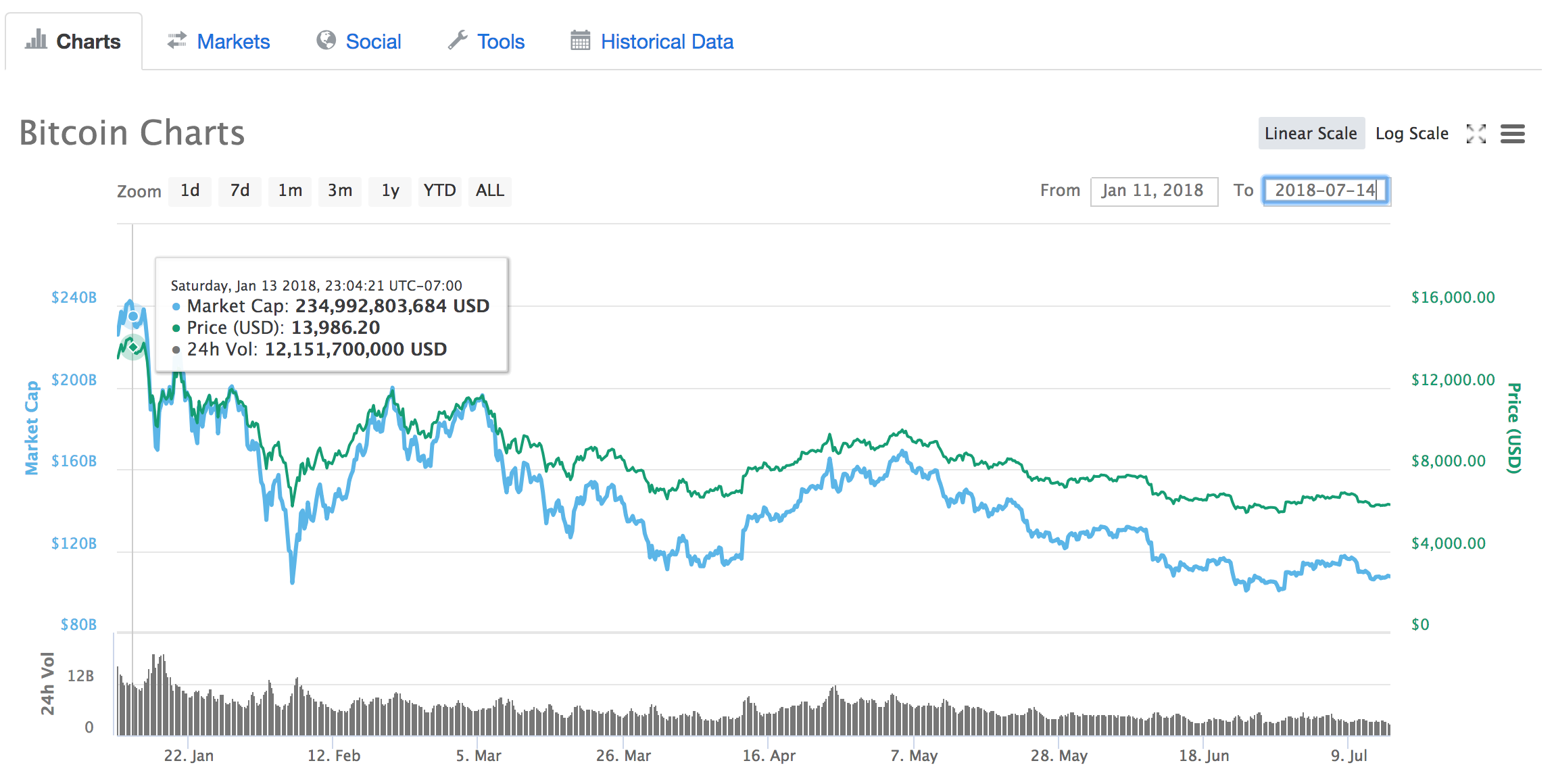Click the $4,000.00 price label
The height and width of the screenshot is (784, 1554).
[1449, 543]
